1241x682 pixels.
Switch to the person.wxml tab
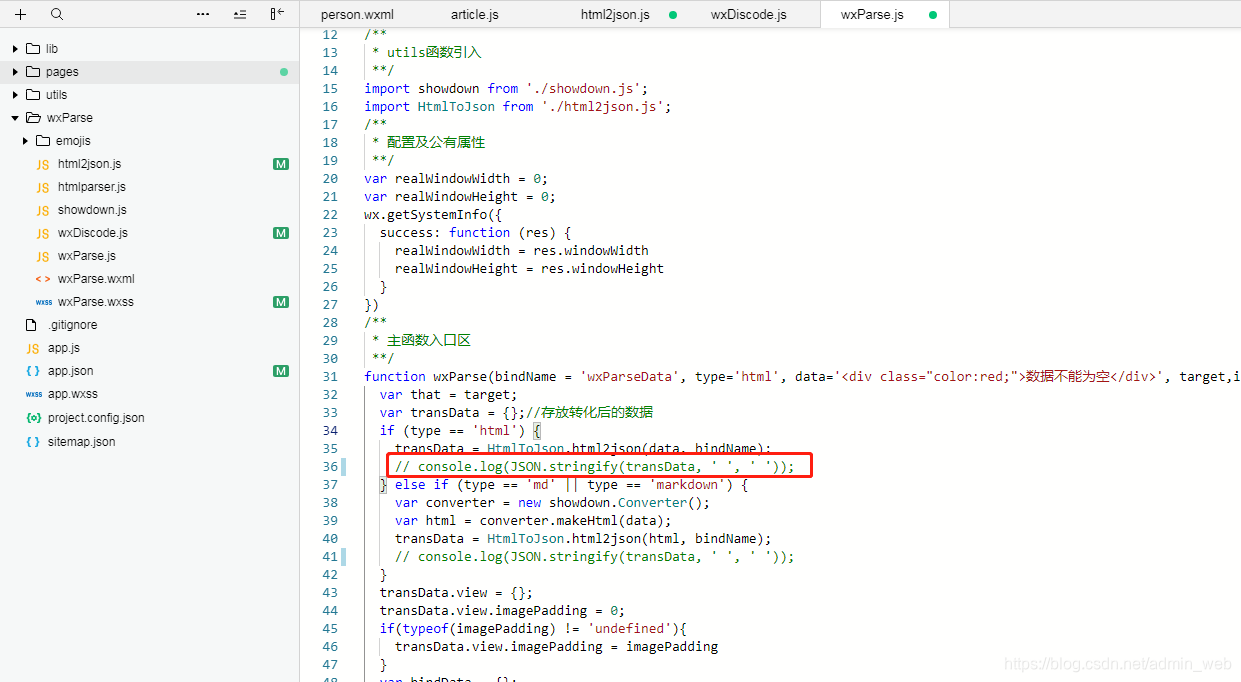pyautogui.click(x=355, y=14)
